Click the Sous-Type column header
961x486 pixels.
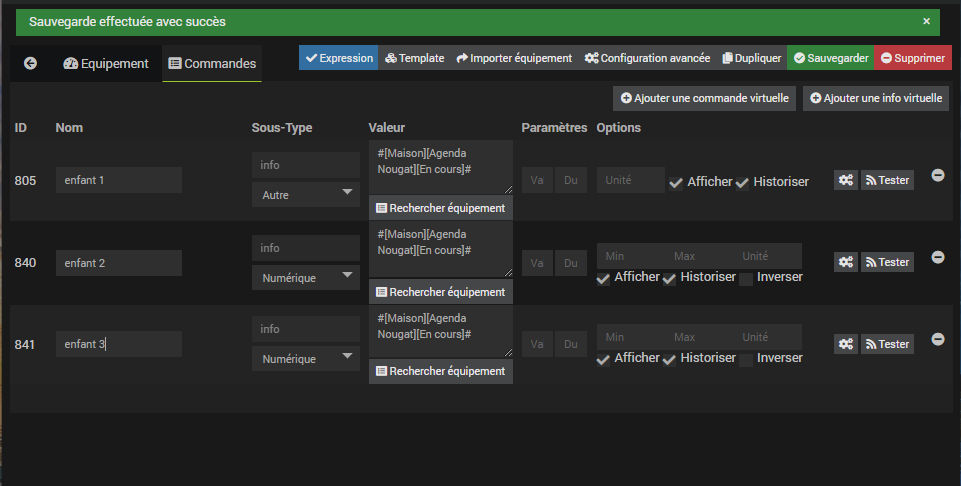[282, 127]
